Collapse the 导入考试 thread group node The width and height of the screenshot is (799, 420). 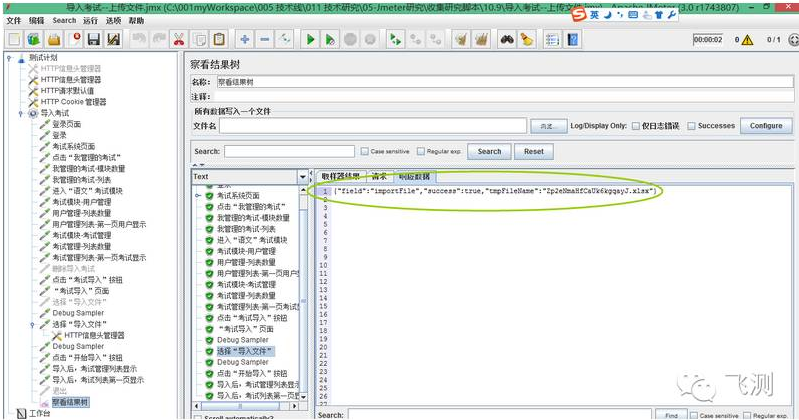click(x=21, y=113)
